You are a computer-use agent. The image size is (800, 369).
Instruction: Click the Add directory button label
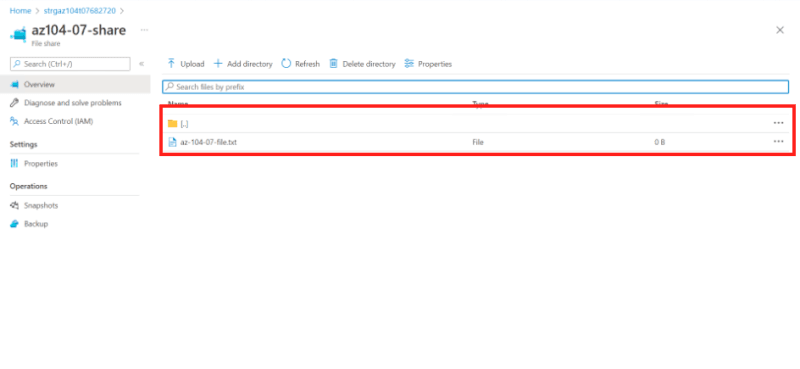pos(250,64)
